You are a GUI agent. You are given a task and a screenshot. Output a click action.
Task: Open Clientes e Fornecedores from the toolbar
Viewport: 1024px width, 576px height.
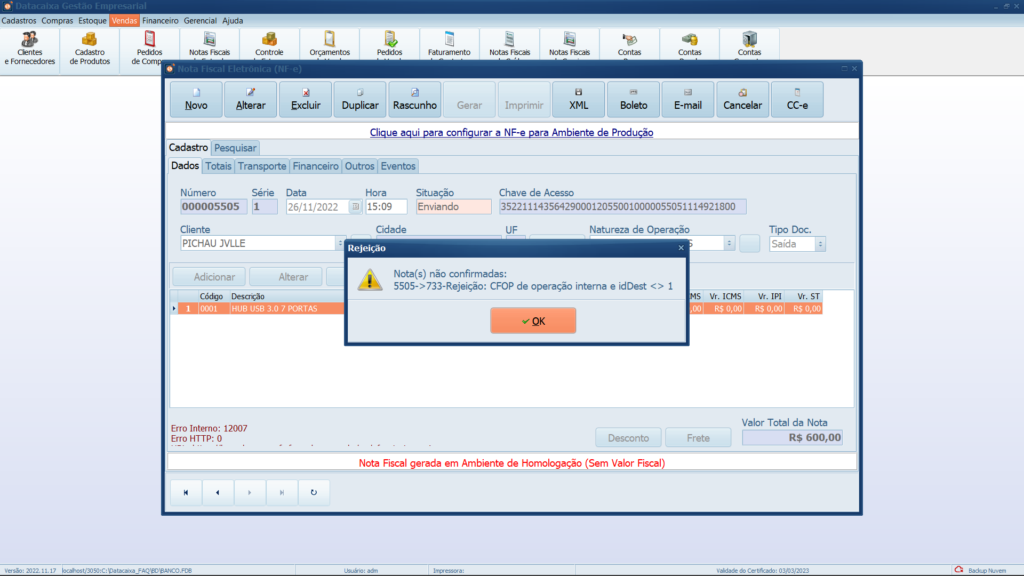30,48
